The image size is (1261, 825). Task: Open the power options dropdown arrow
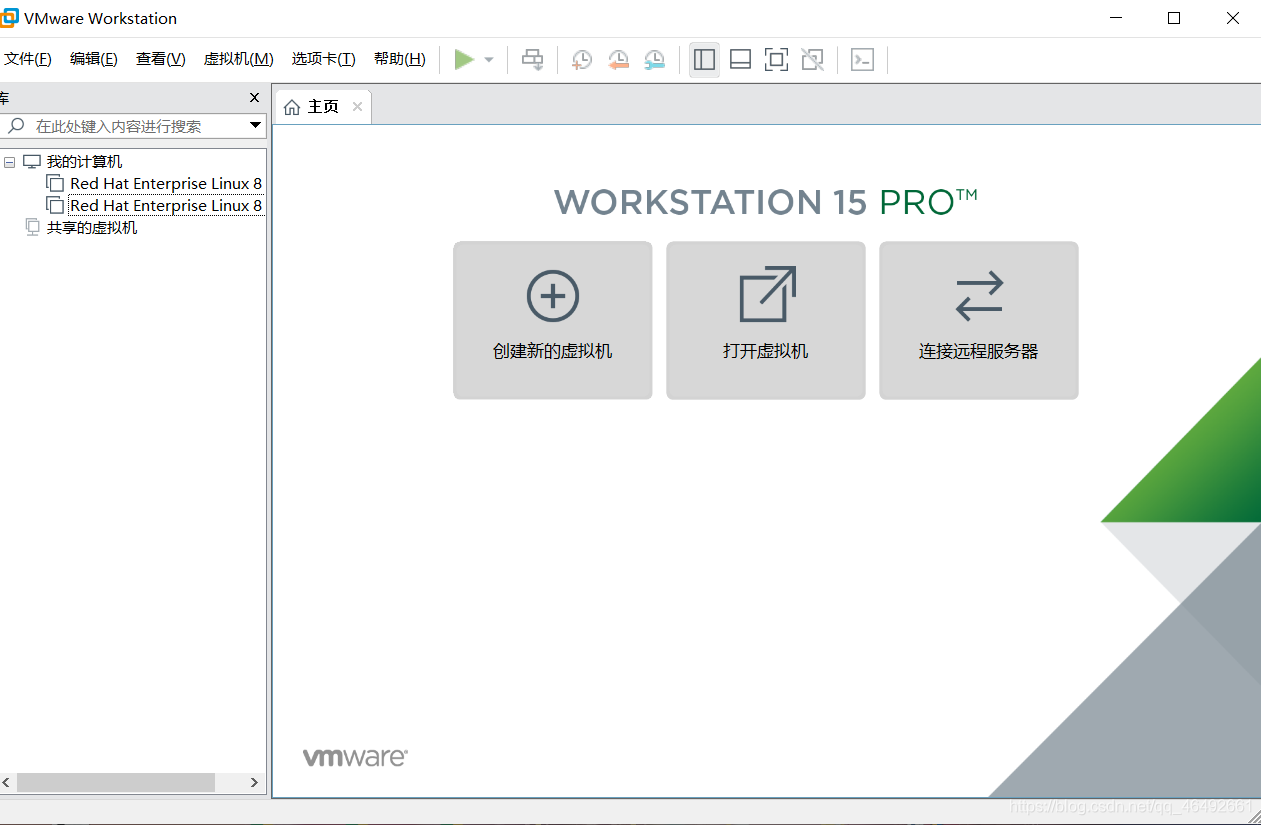(489, 60)
